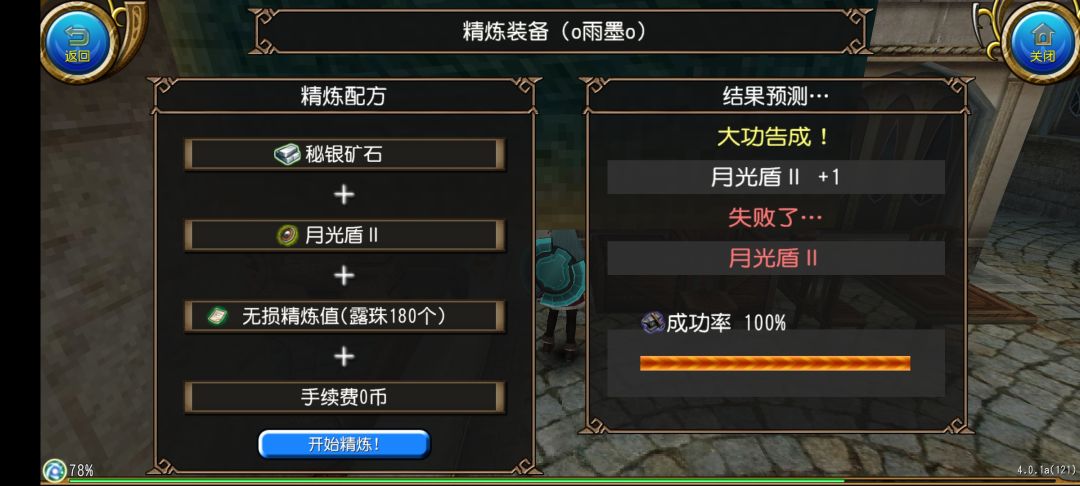Screen dimensions: 1080x486
Task: Select the 月光盾 II equipment slot
Action: [x=344, y=235]
